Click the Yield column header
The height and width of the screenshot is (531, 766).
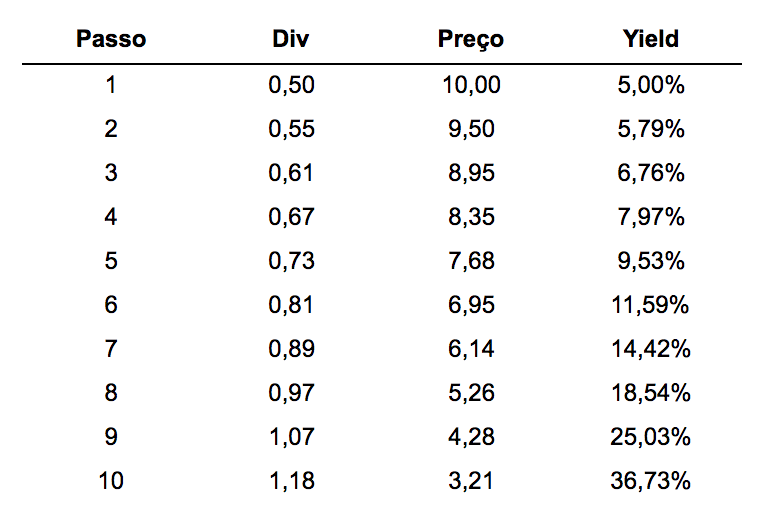coord(650,39)
